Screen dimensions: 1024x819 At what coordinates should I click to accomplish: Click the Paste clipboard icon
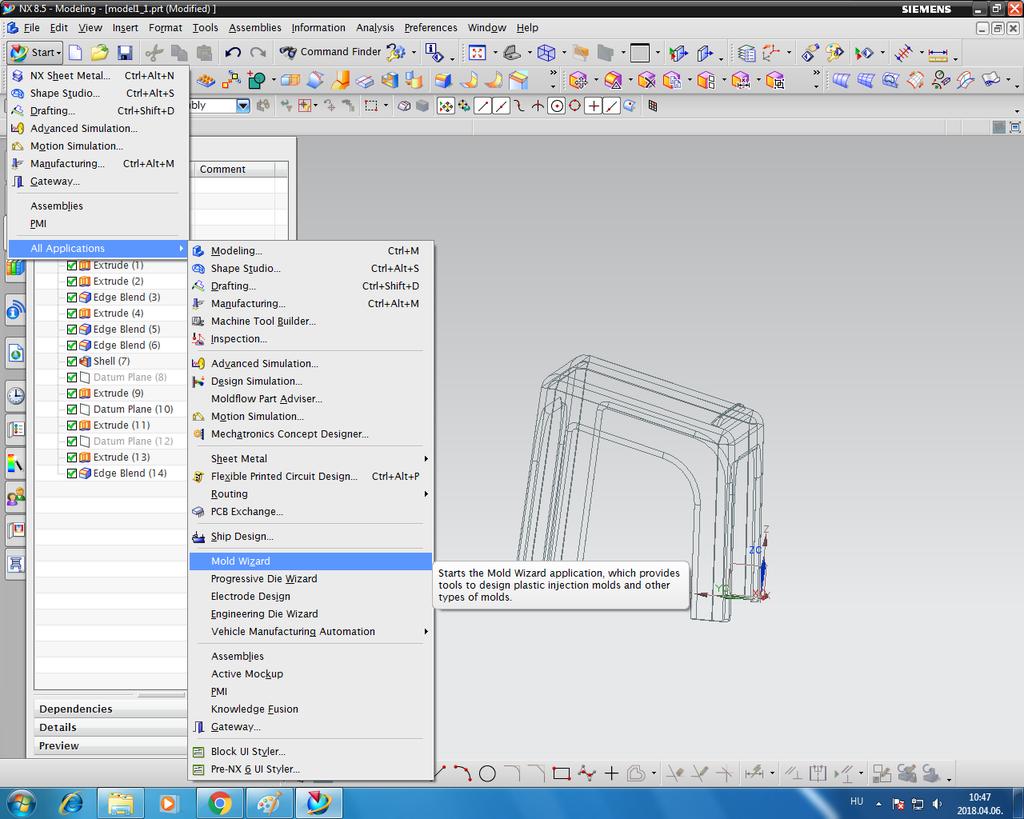[x=204, y=52]
